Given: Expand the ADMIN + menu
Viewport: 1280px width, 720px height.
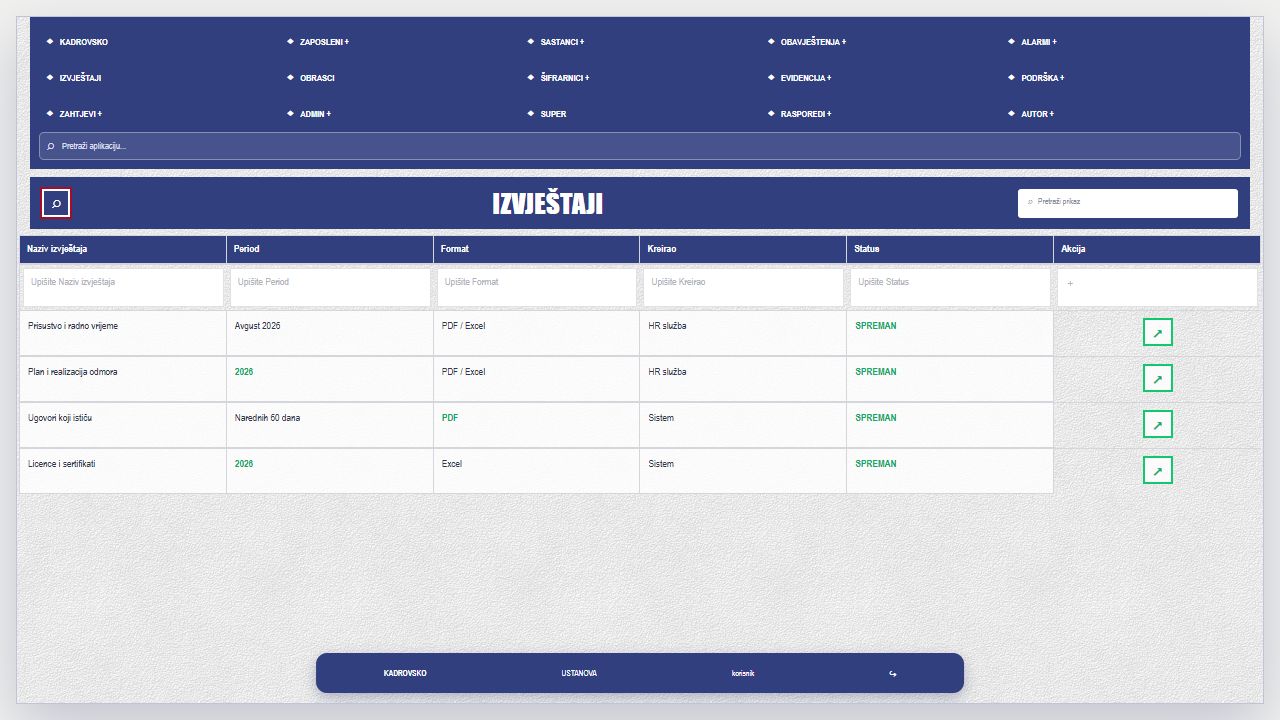Looking at the screenshot, I should (315, 114).
